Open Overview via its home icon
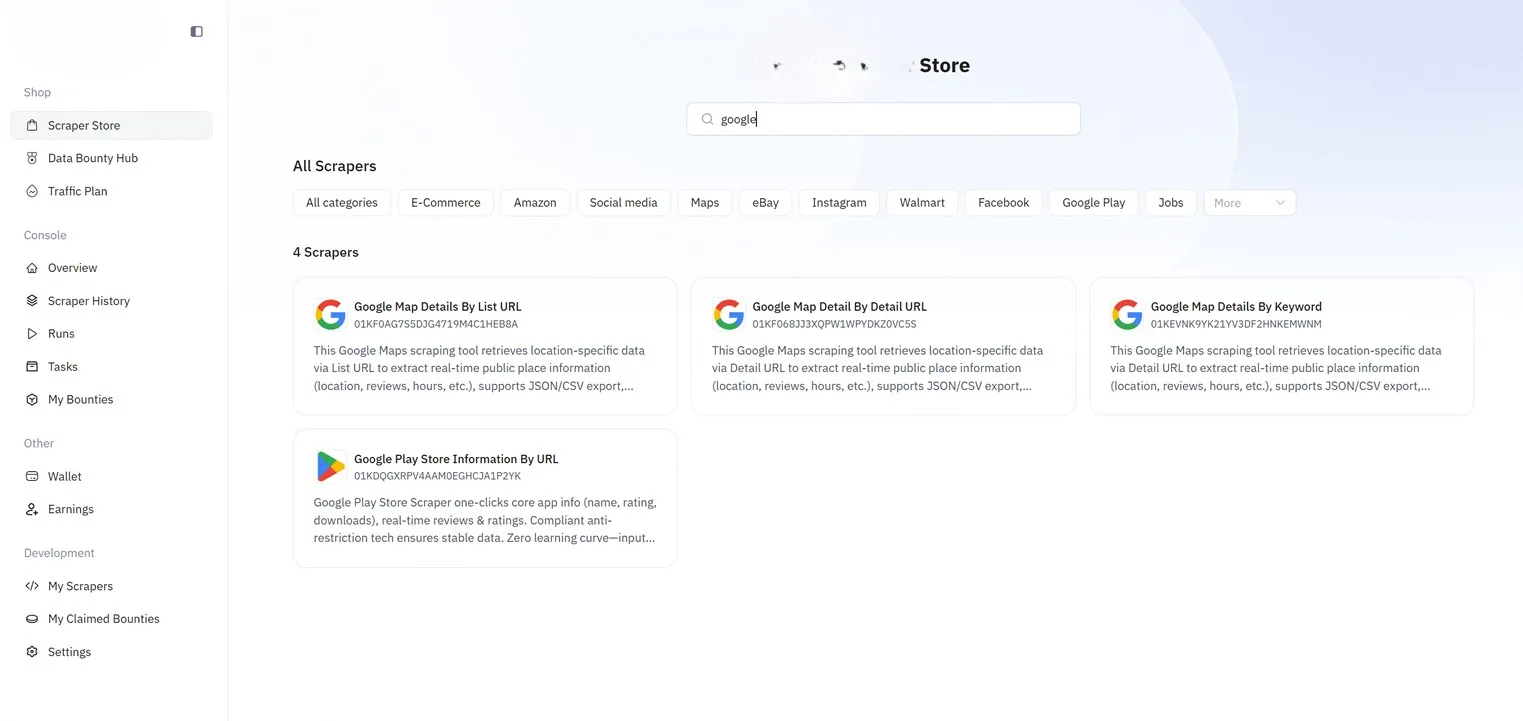Image resolution: width=1523 pixels, height=721 pixels. (32, 268)
